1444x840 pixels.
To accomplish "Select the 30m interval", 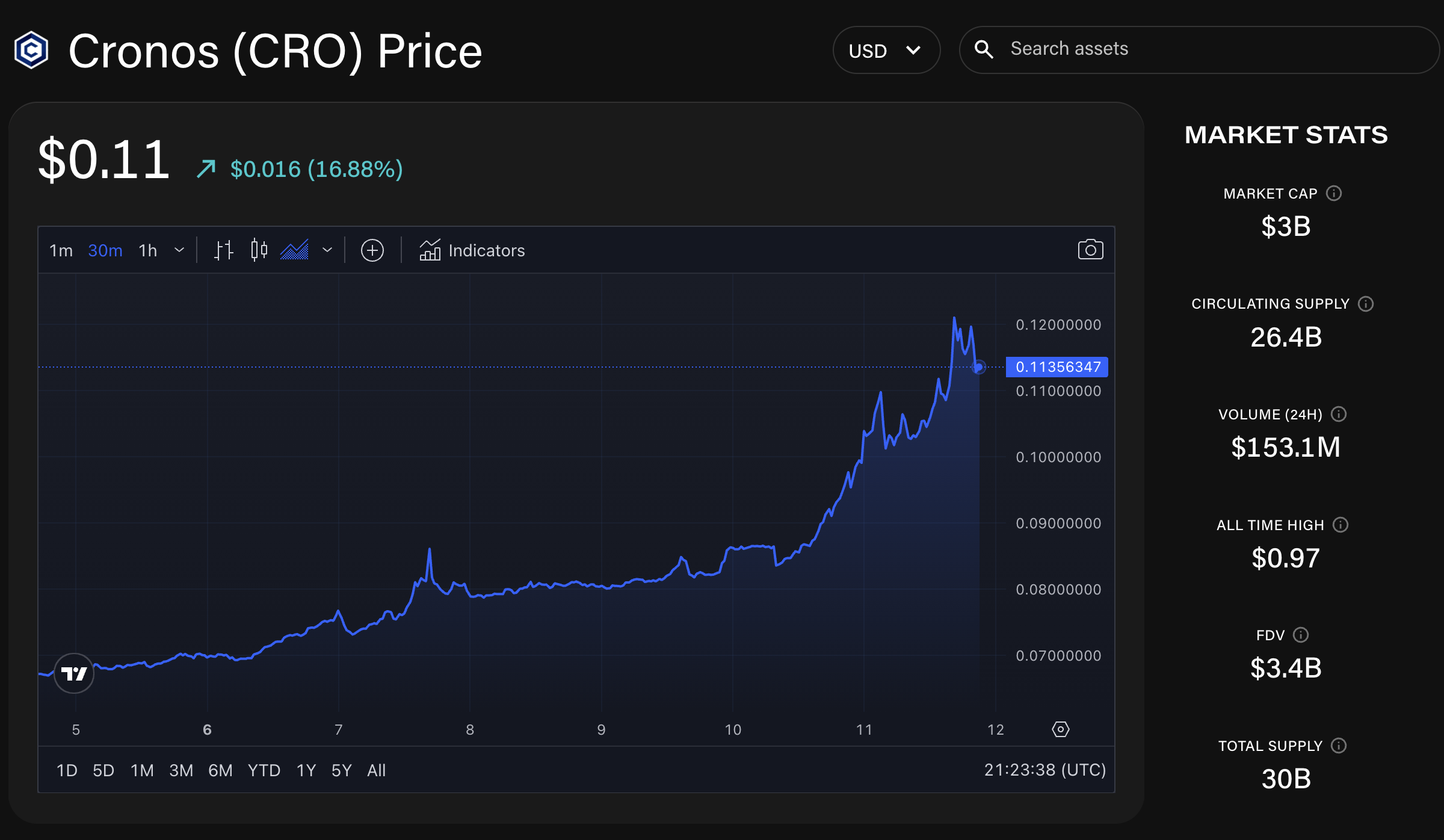I will [x=105, y=250].
